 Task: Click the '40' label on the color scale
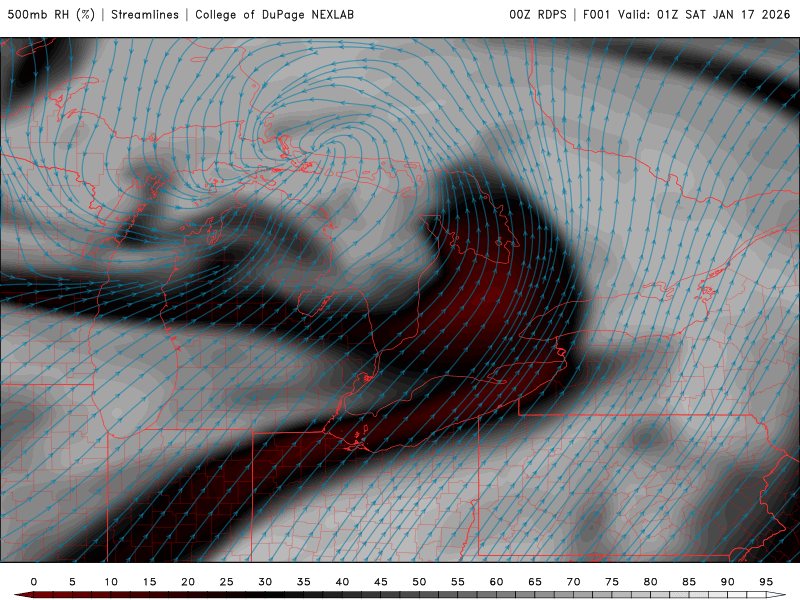(342, 582)
